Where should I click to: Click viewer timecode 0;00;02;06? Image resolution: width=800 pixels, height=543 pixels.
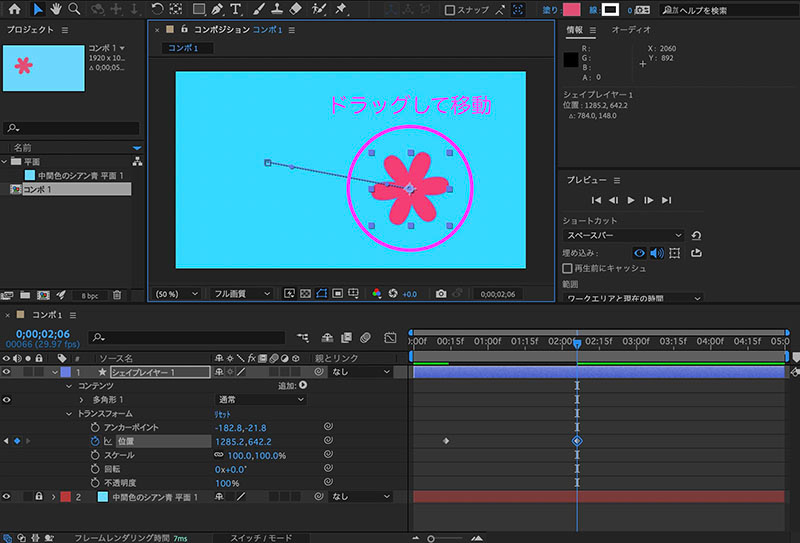tap(497, 294)
